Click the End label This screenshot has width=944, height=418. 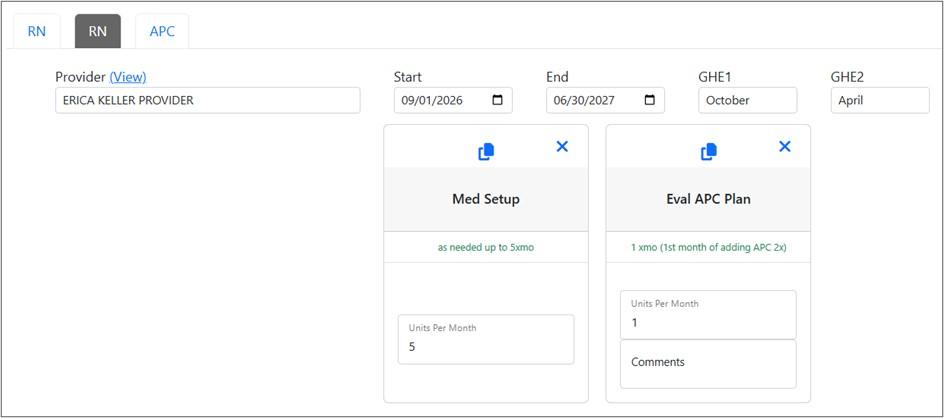(557, 77)
